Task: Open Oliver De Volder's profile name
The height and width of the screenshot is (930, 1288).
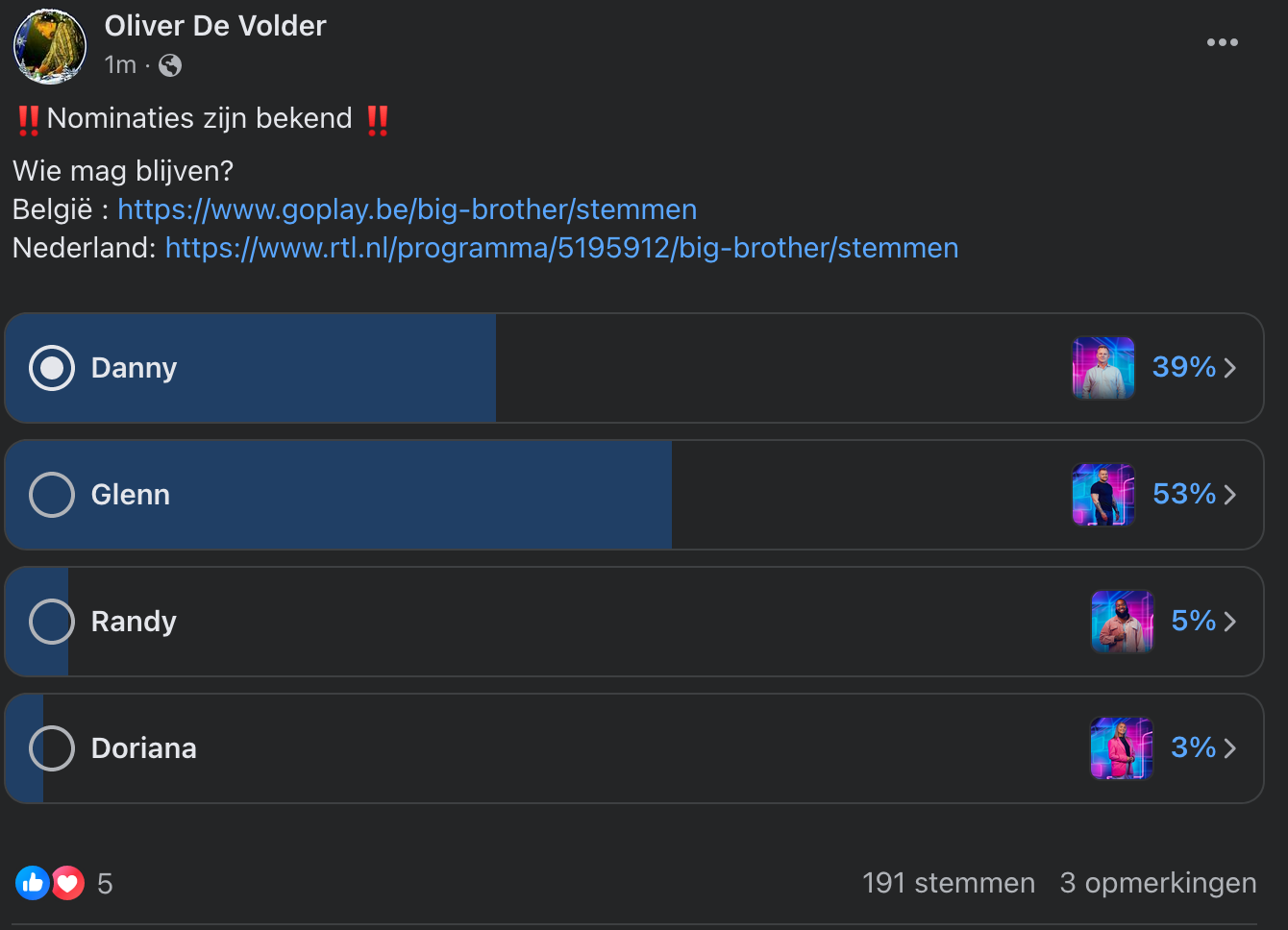Action: (215, 26)
